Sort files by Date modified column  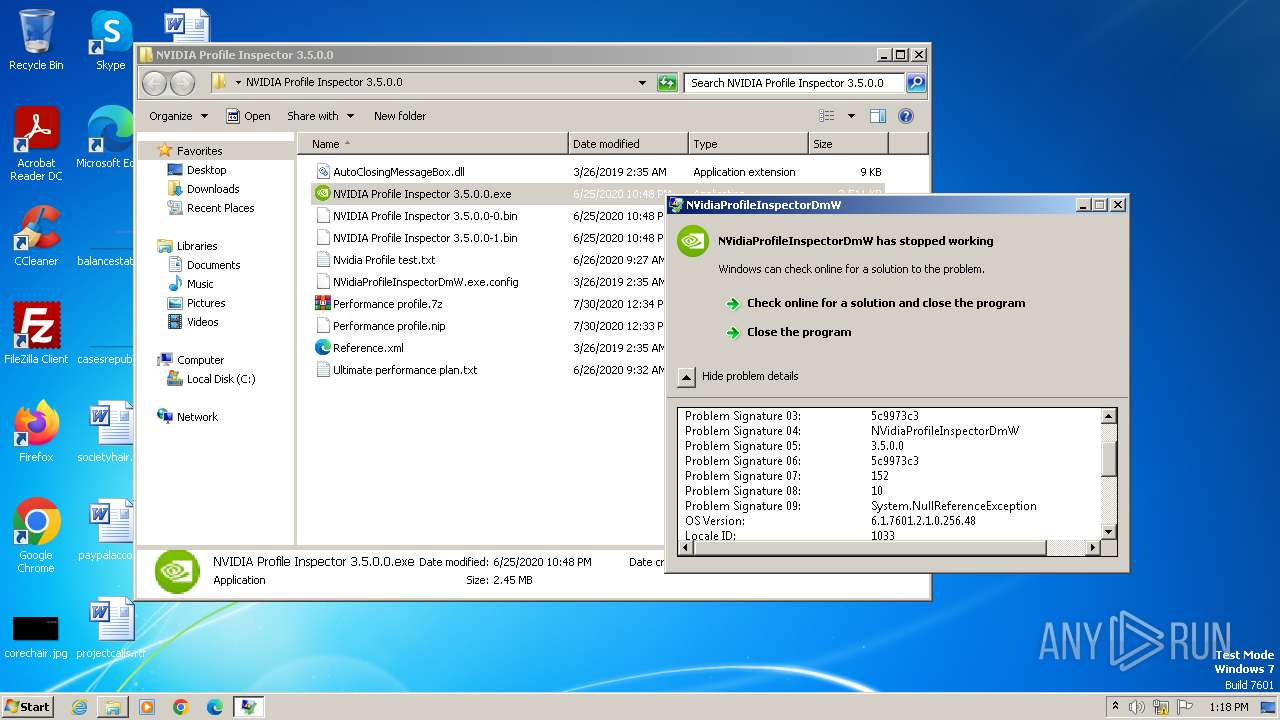click(628, 144)
